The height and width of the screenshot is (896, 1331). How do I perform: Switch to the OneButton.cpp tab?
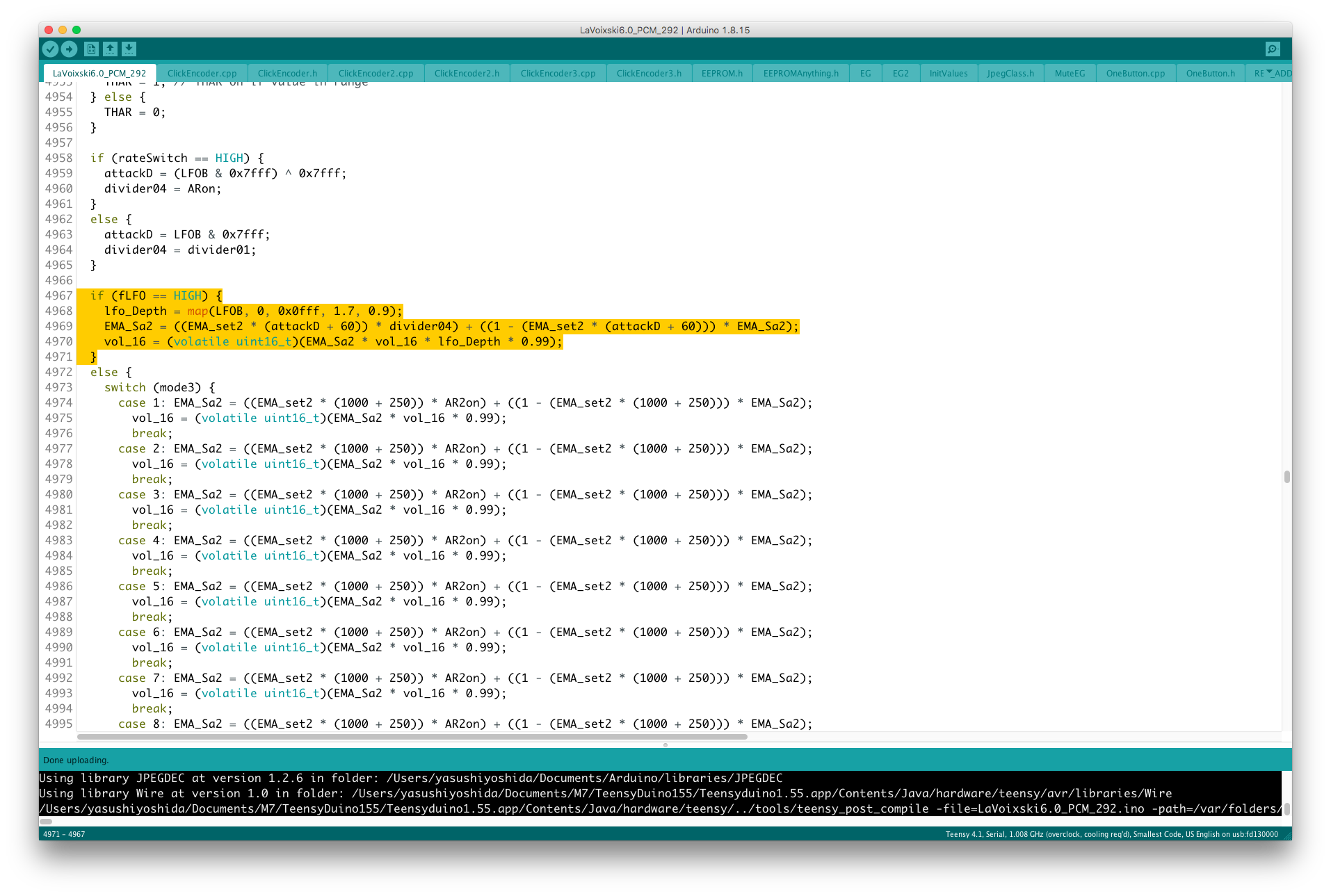[1136, 73]
